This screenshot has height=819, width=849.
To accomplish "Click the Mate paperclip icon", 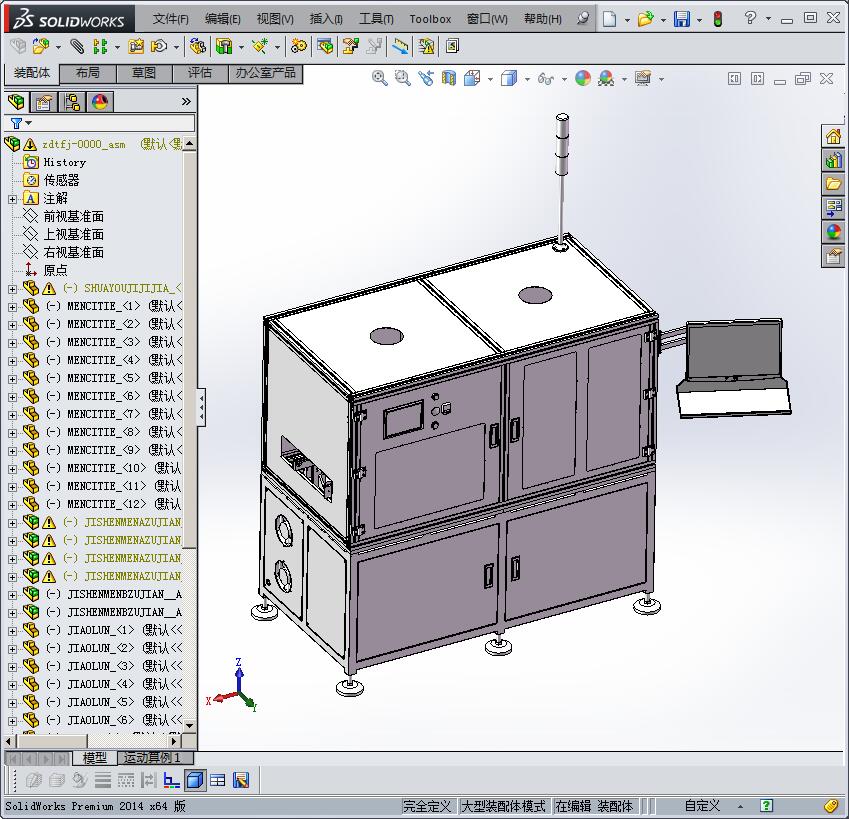I will click(x=77, y=47).
